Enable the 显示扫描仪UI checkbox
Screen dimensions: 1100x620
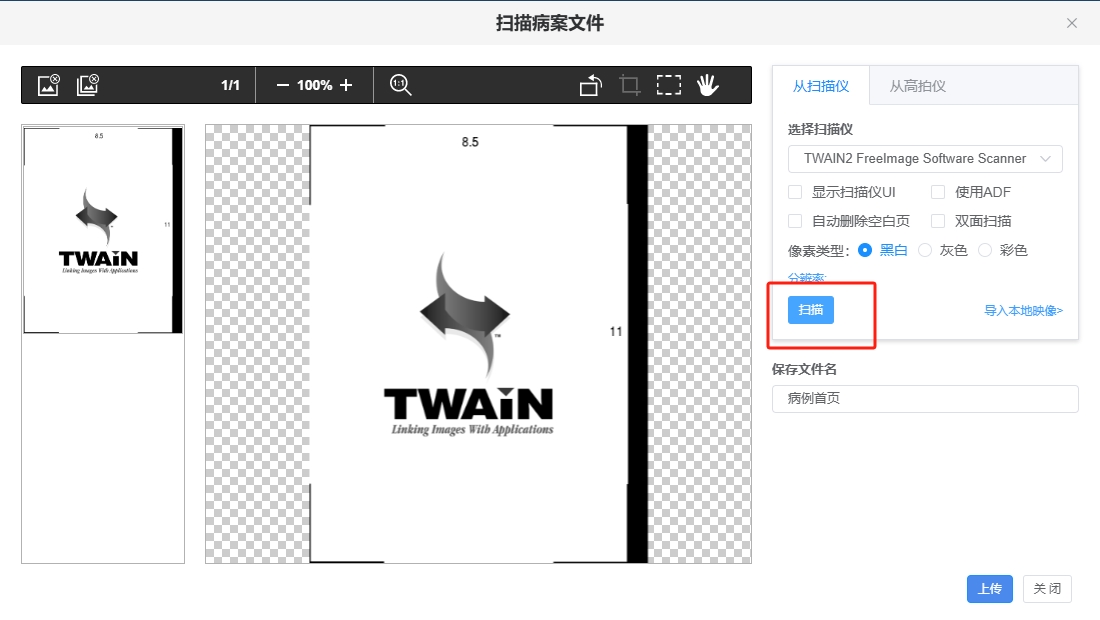[x=795, y=191]
